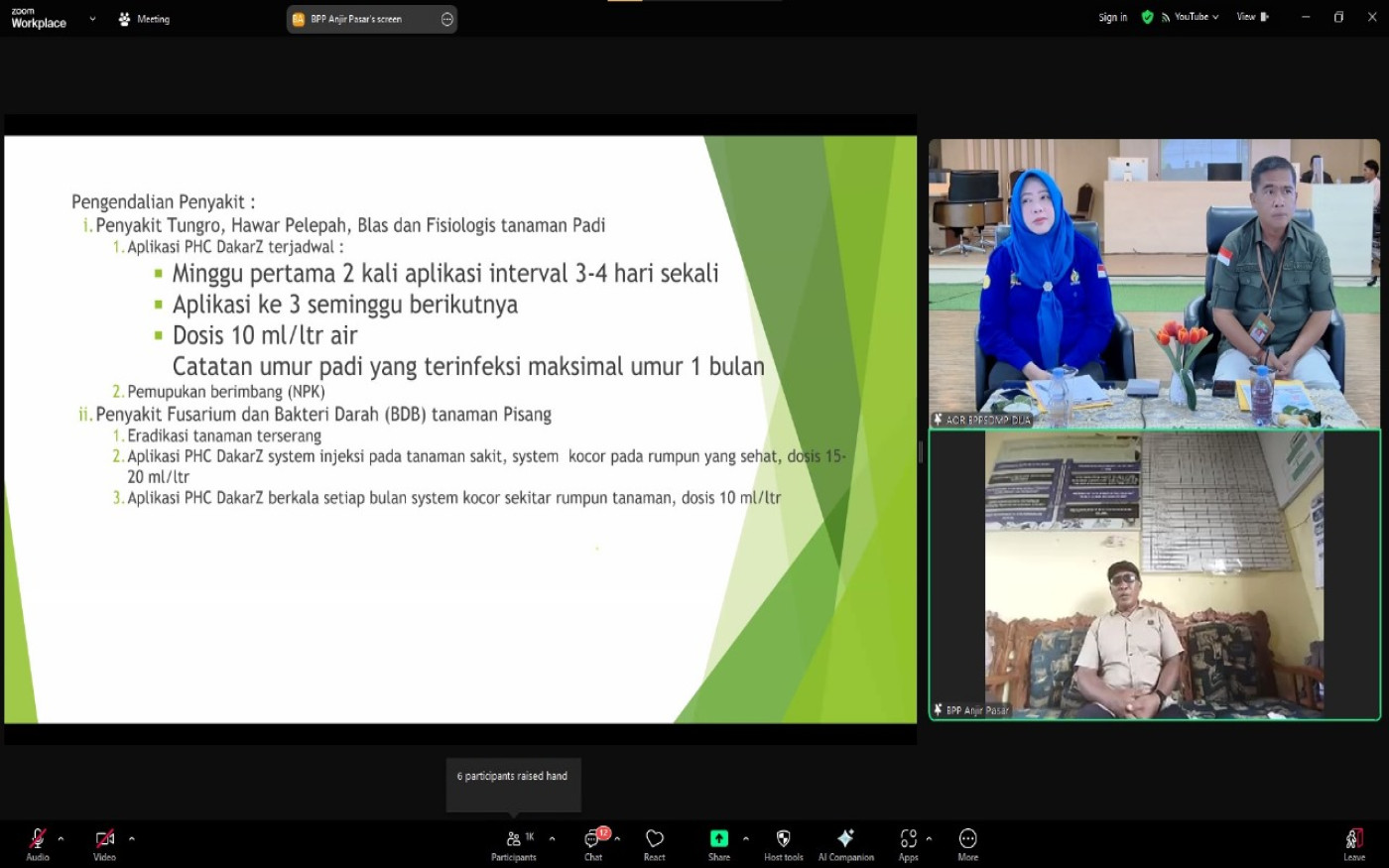Open the Chat panel
The height and width of the screenshot is (868, 1389).
point(593,839)
